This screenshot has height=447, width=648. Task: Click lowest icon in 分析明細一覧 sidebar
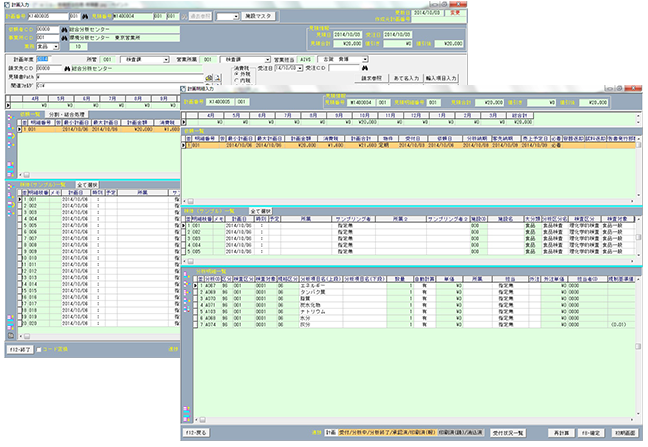[186, 418]
